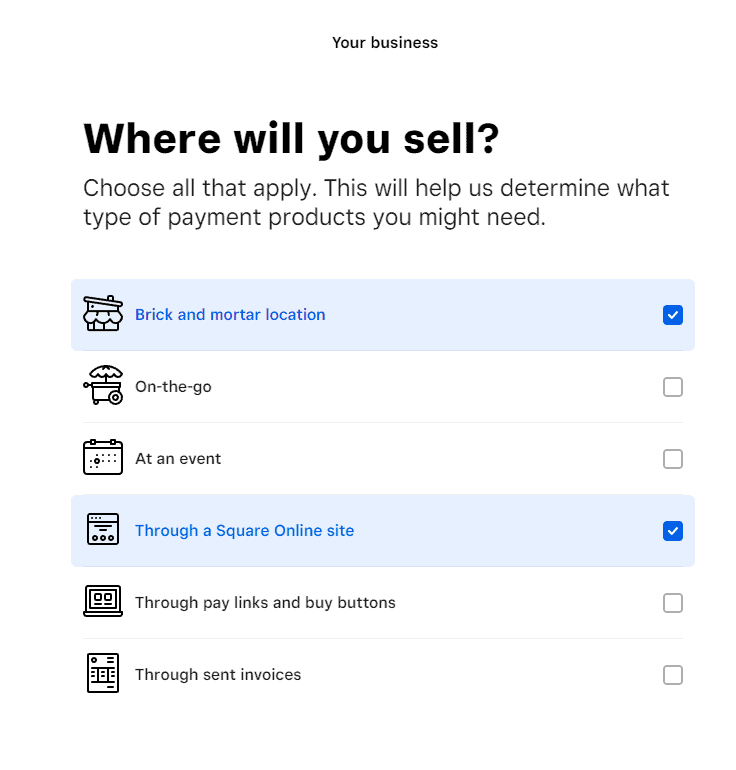Tick the pay links and buy buttons checkbox
The height and width of the screenshot is (770, 736).
673,603
